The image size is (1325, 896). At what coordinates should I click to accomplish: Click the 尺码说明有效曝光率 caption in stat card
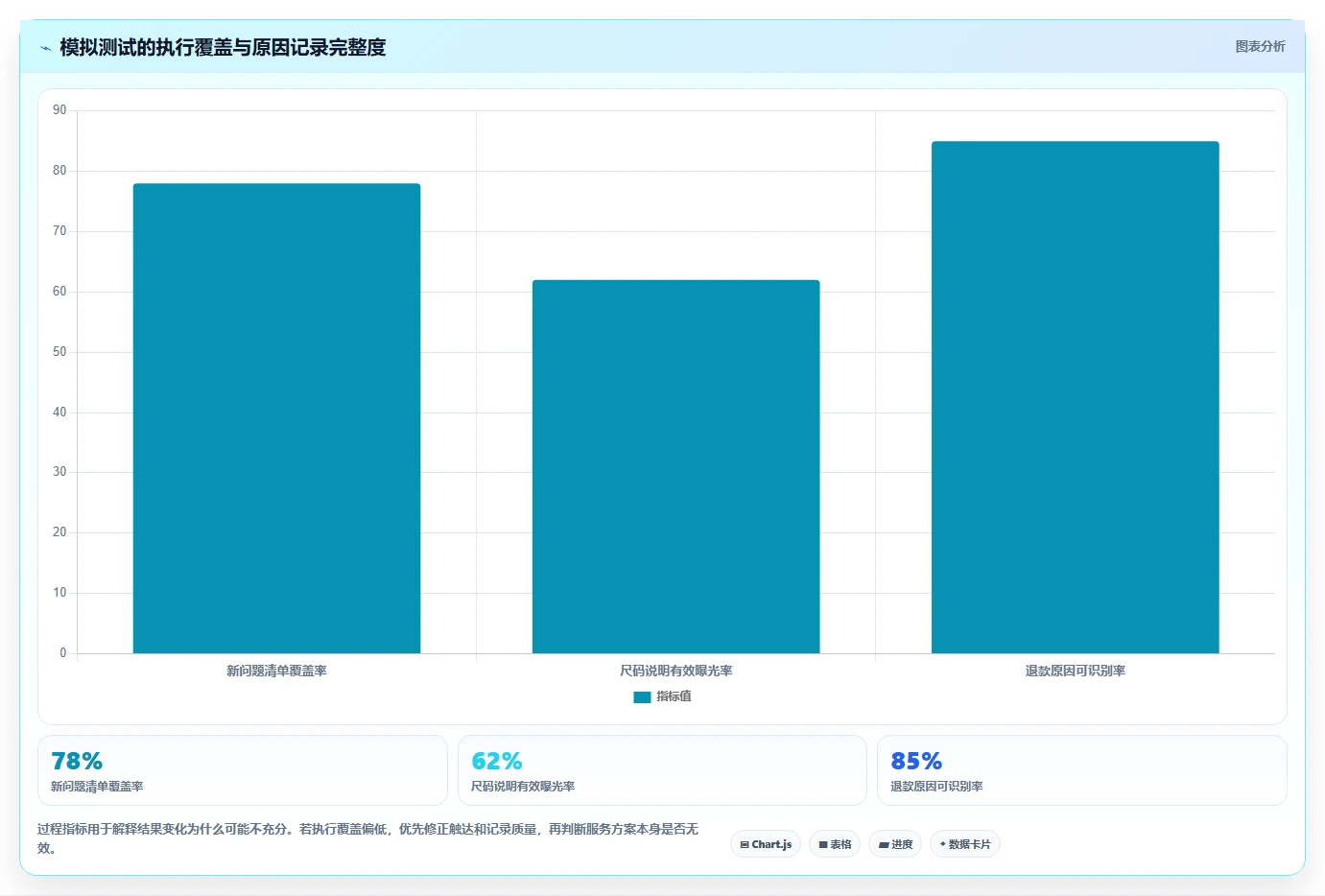click(x=523, y=787)
